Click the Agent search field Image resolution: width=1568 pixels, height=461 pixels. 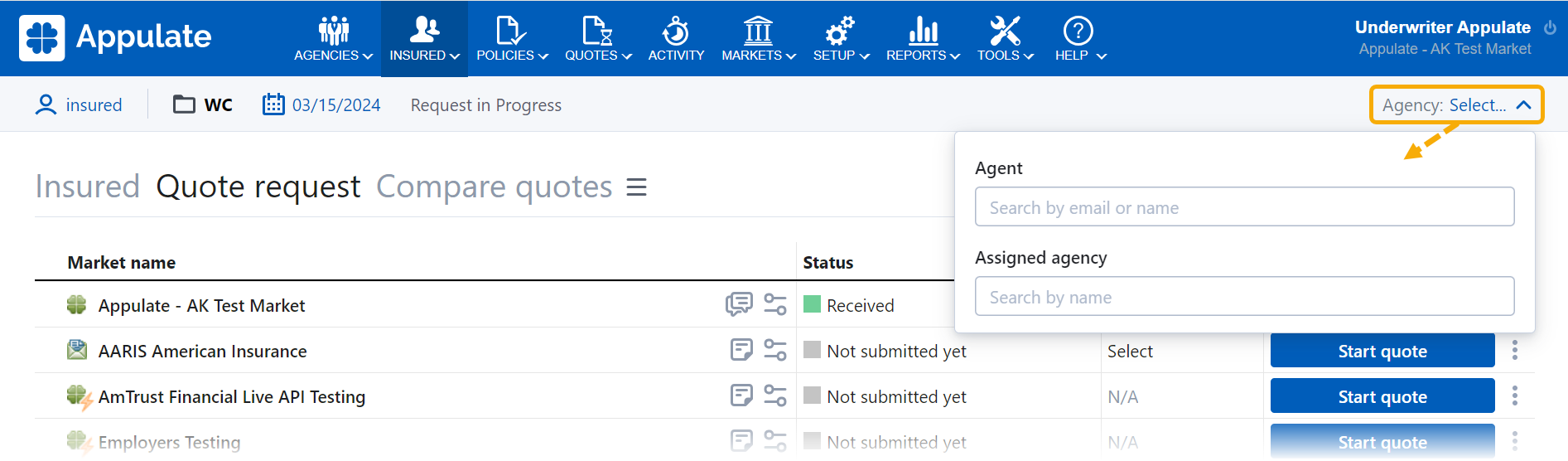click(x=1244, y=207)
